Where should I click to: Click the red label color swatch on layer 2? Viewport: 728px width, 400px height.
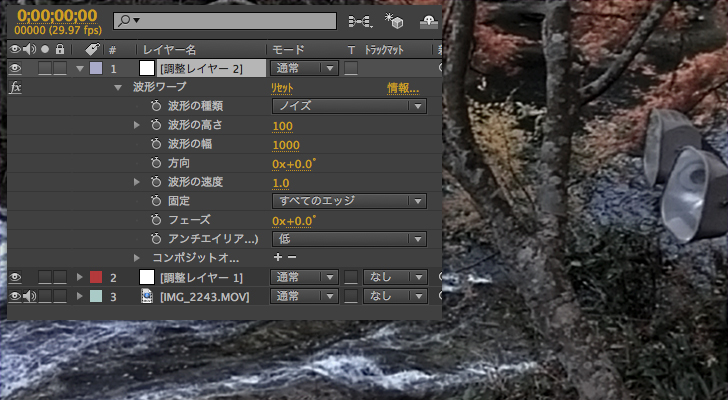click(96, 277)
